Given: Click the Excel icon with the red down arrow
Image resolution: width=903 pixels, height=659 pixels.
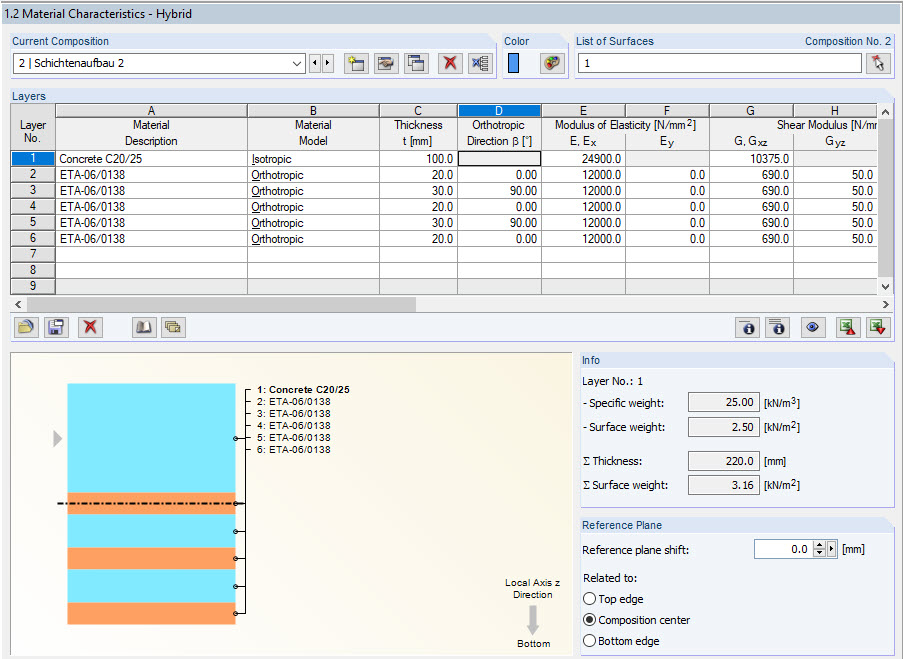Looking at the screenshot, I should pos(878,327).
